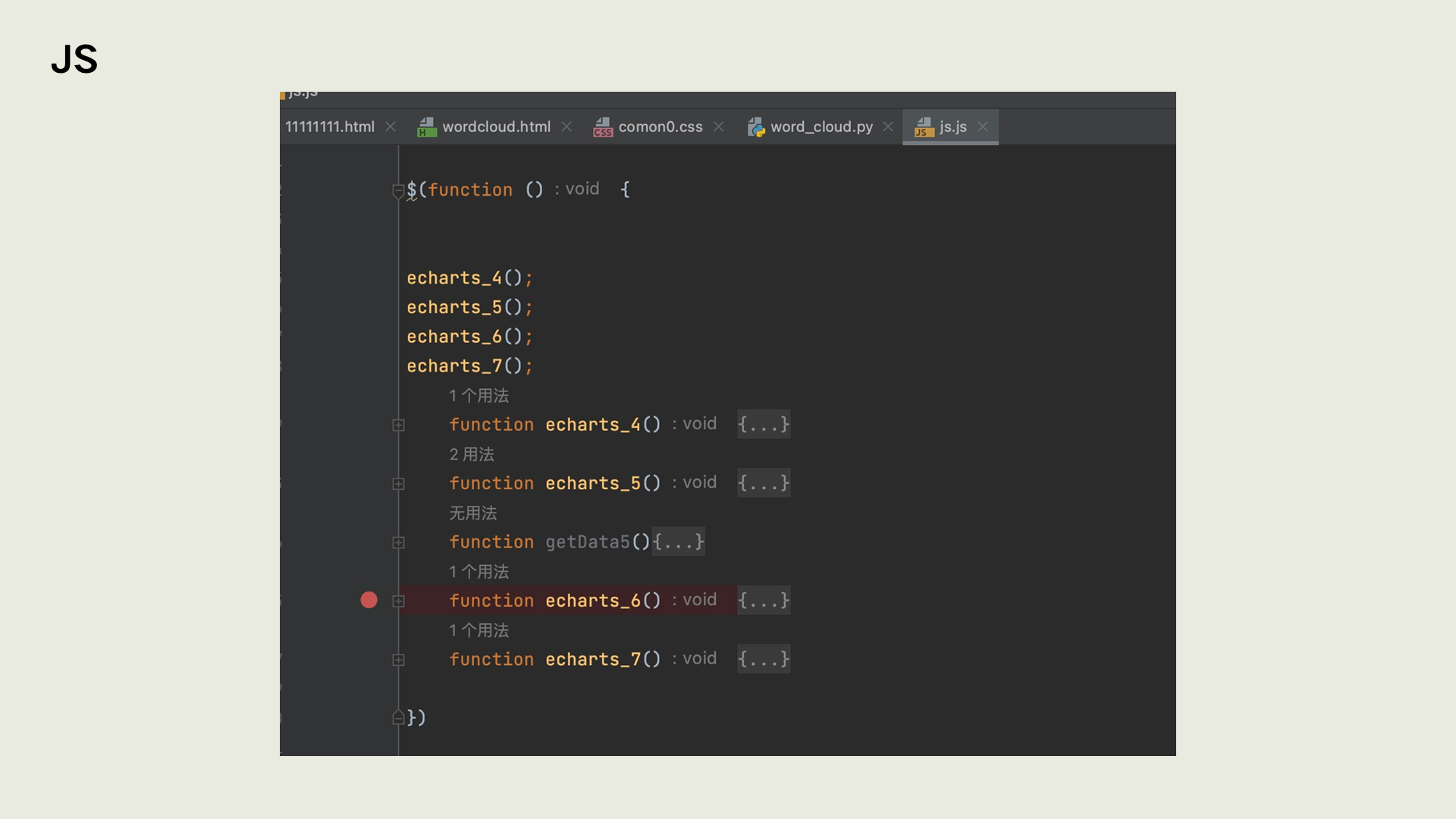Expand the echarts_7 function fold marker

(398, 661)
